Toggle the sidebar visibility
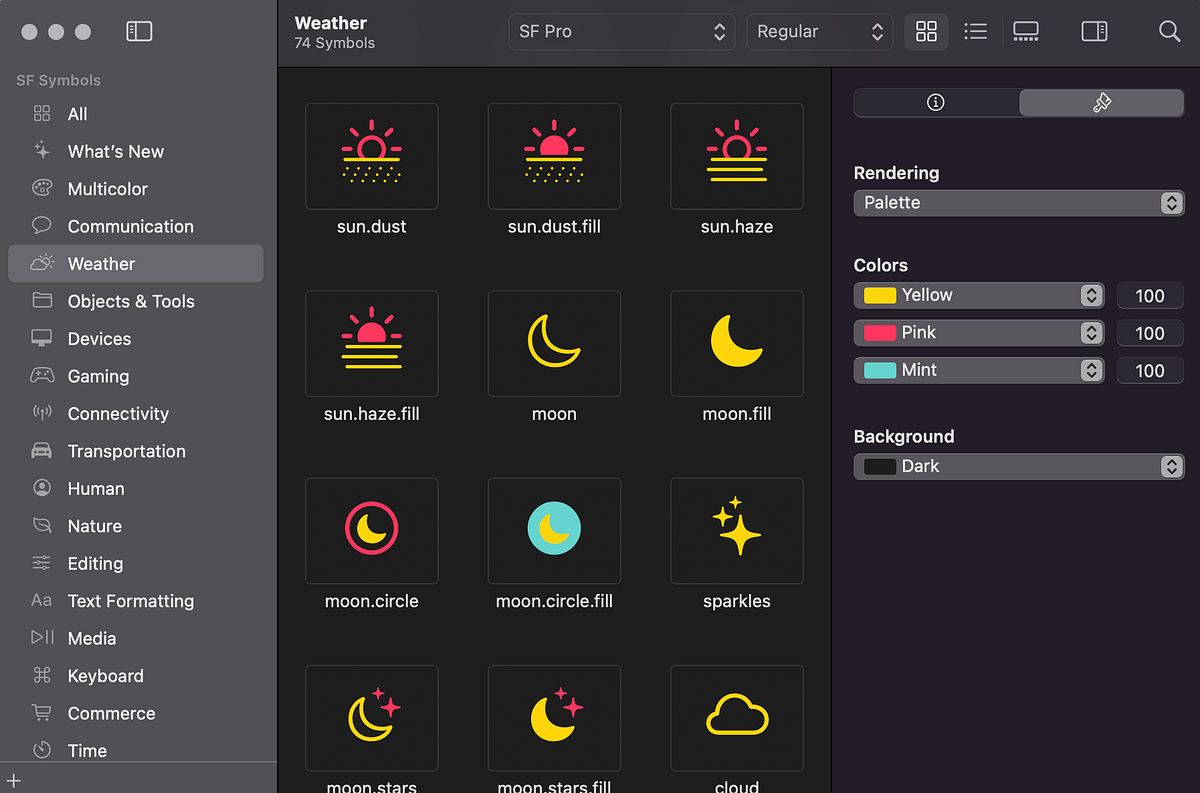The height and width of the screenshot is (793, 1200). click(x=138, y=31)
